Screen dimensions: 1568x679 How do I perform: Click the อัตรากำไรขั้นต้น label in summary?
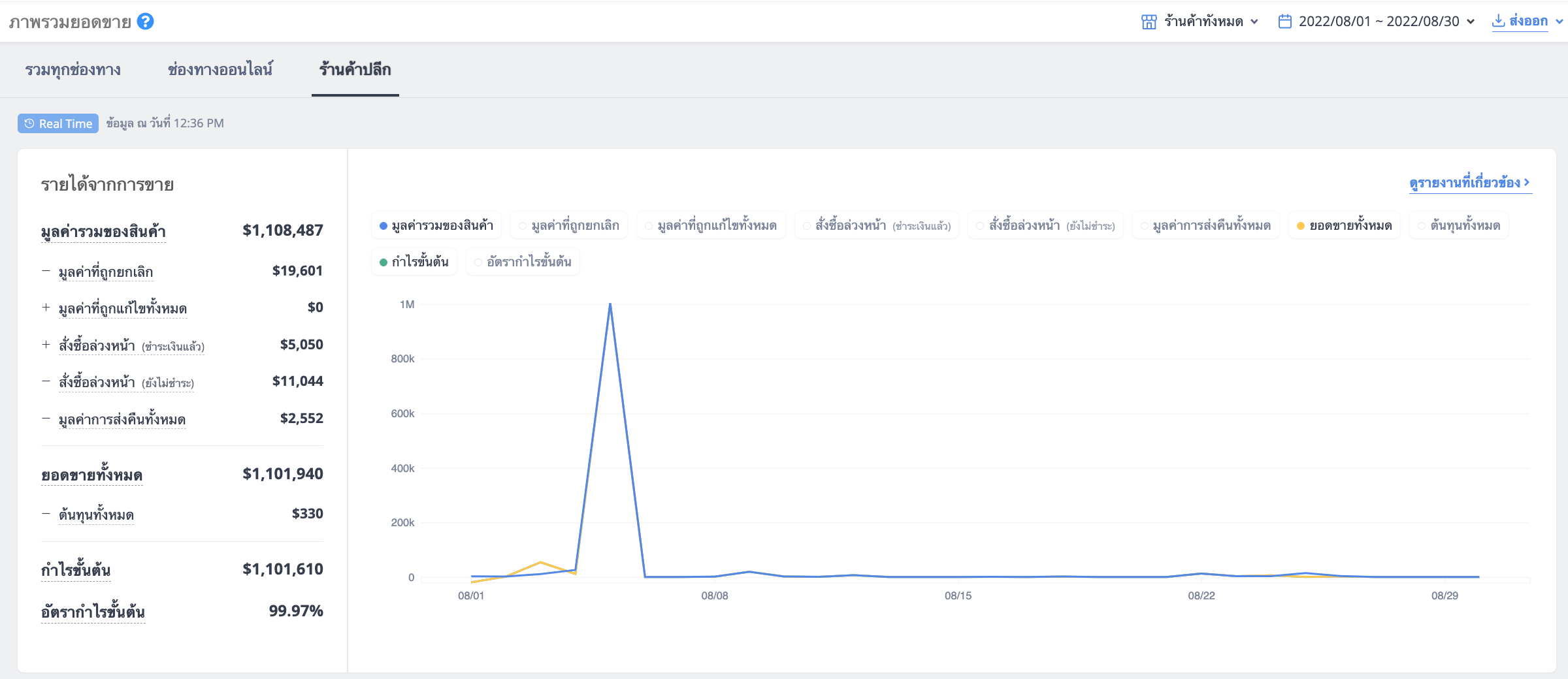pos(93,612)
